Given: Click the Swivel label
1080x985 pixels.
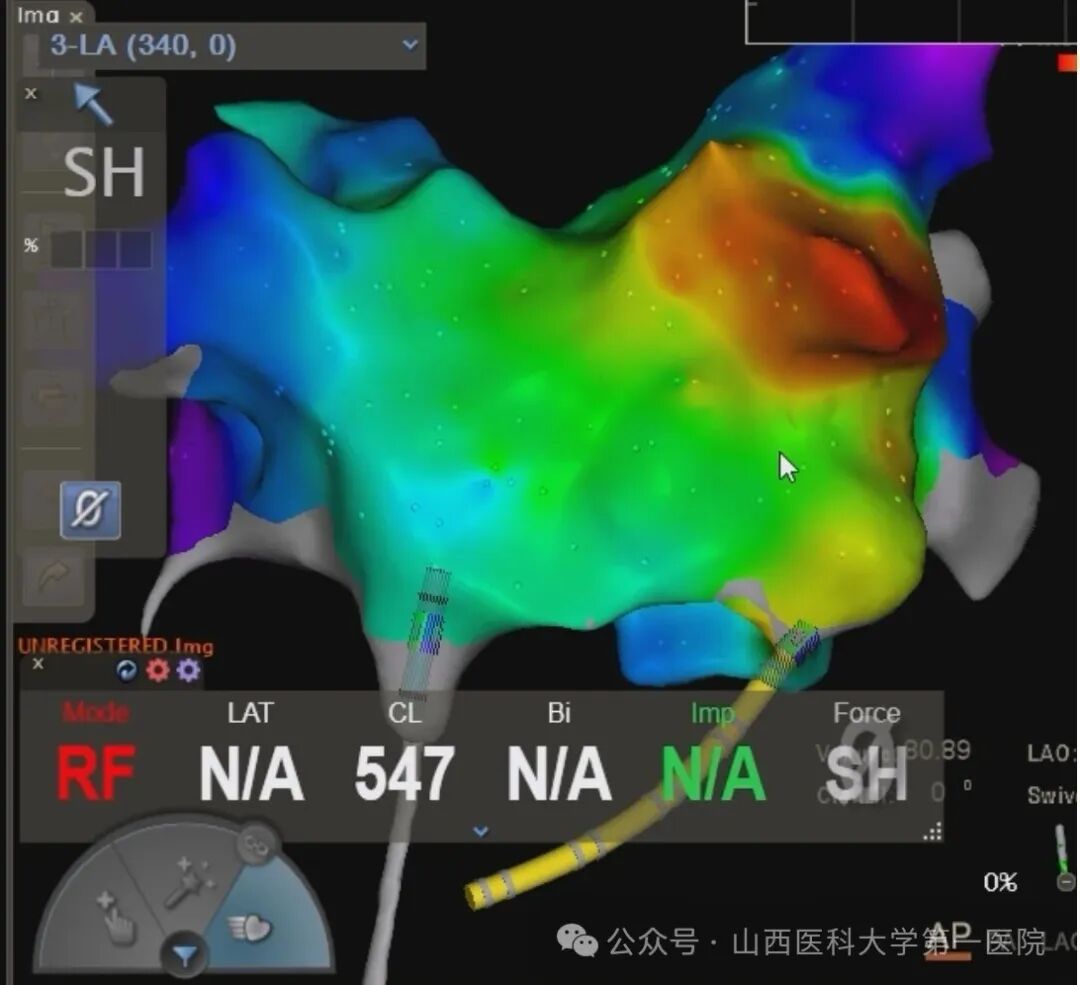Looking at the screenshot, I should pos(1052,795).
